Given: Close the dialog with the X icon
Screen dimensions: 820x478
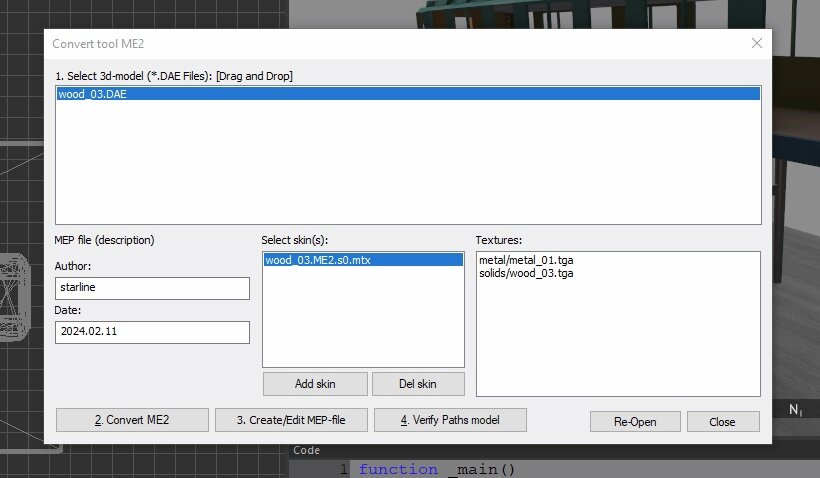Looking at the screenshot, I should click(x=756, y=43).
